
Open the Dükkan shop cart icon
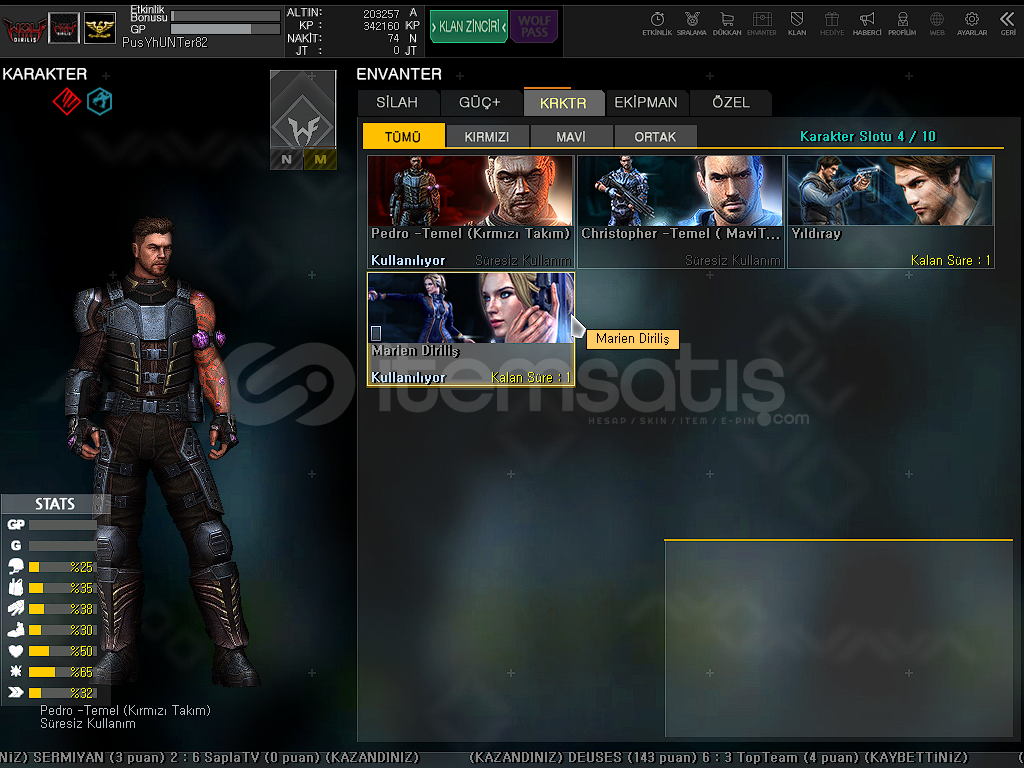(x=727, y=23)
